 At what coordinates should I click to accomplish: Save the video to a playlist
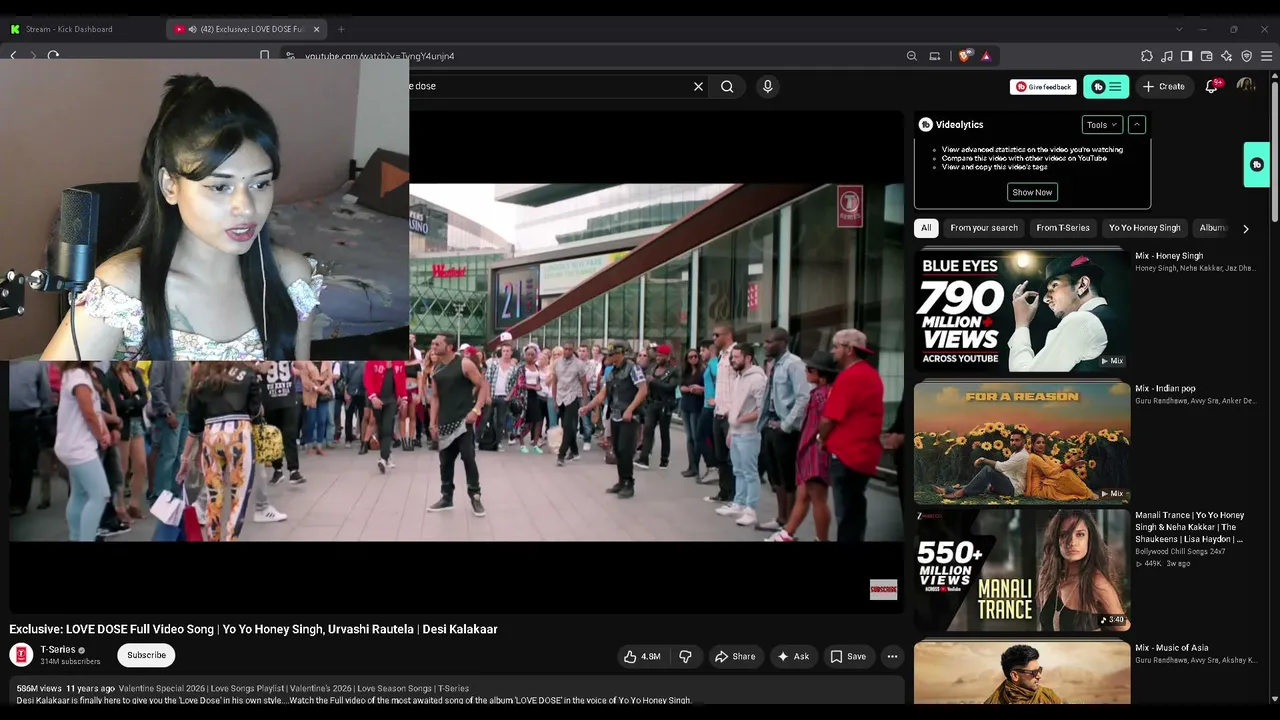point(848,657)
